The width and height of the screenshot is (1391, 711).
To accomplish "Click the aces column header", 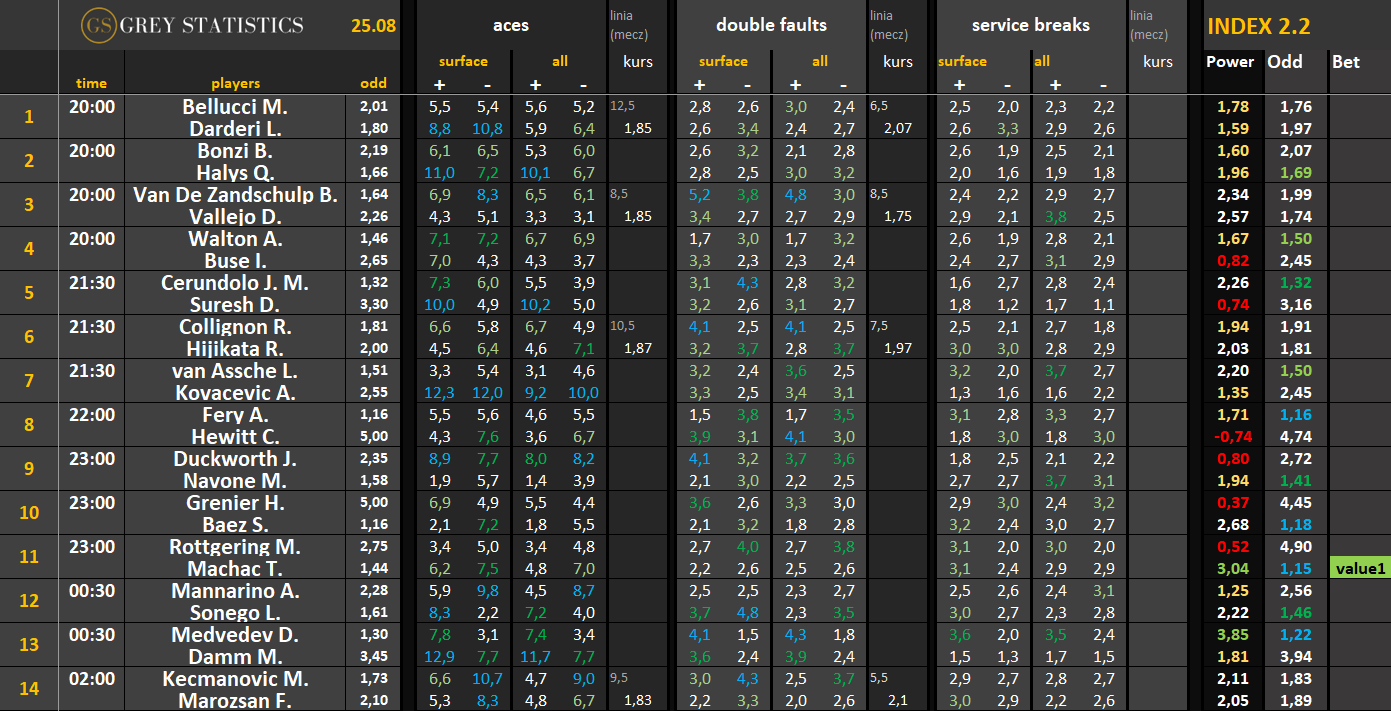I will (511, 25).
